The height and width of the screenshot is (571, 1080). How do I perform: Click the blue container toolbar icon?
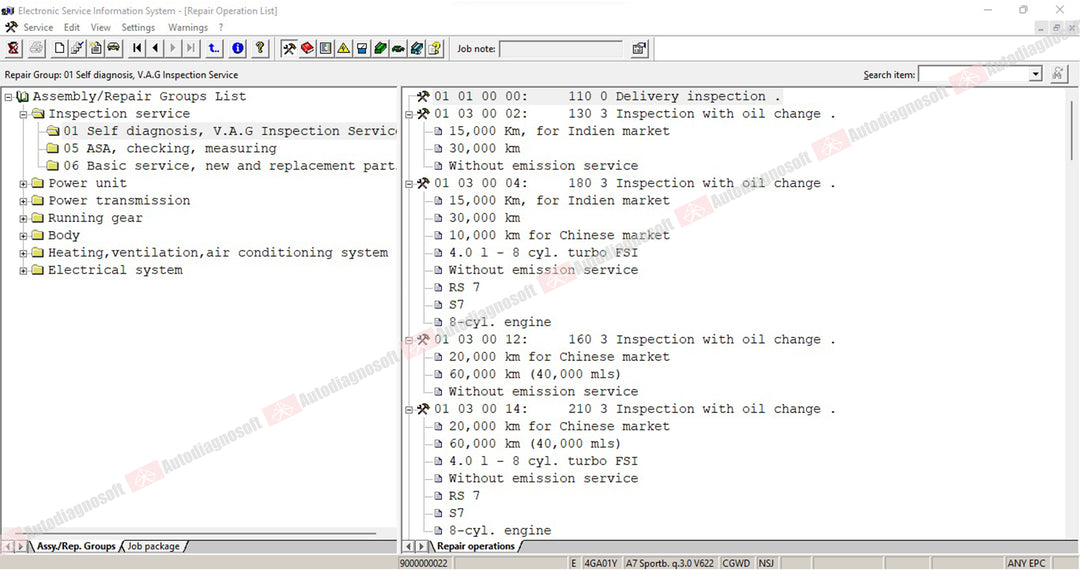(x=362, y=48)
